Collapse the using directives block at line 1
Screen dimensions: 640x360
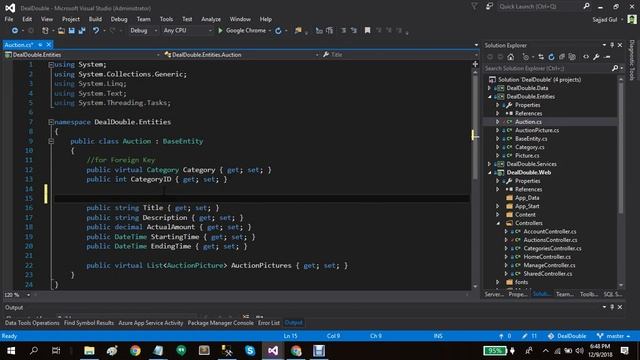click(51, 64)
